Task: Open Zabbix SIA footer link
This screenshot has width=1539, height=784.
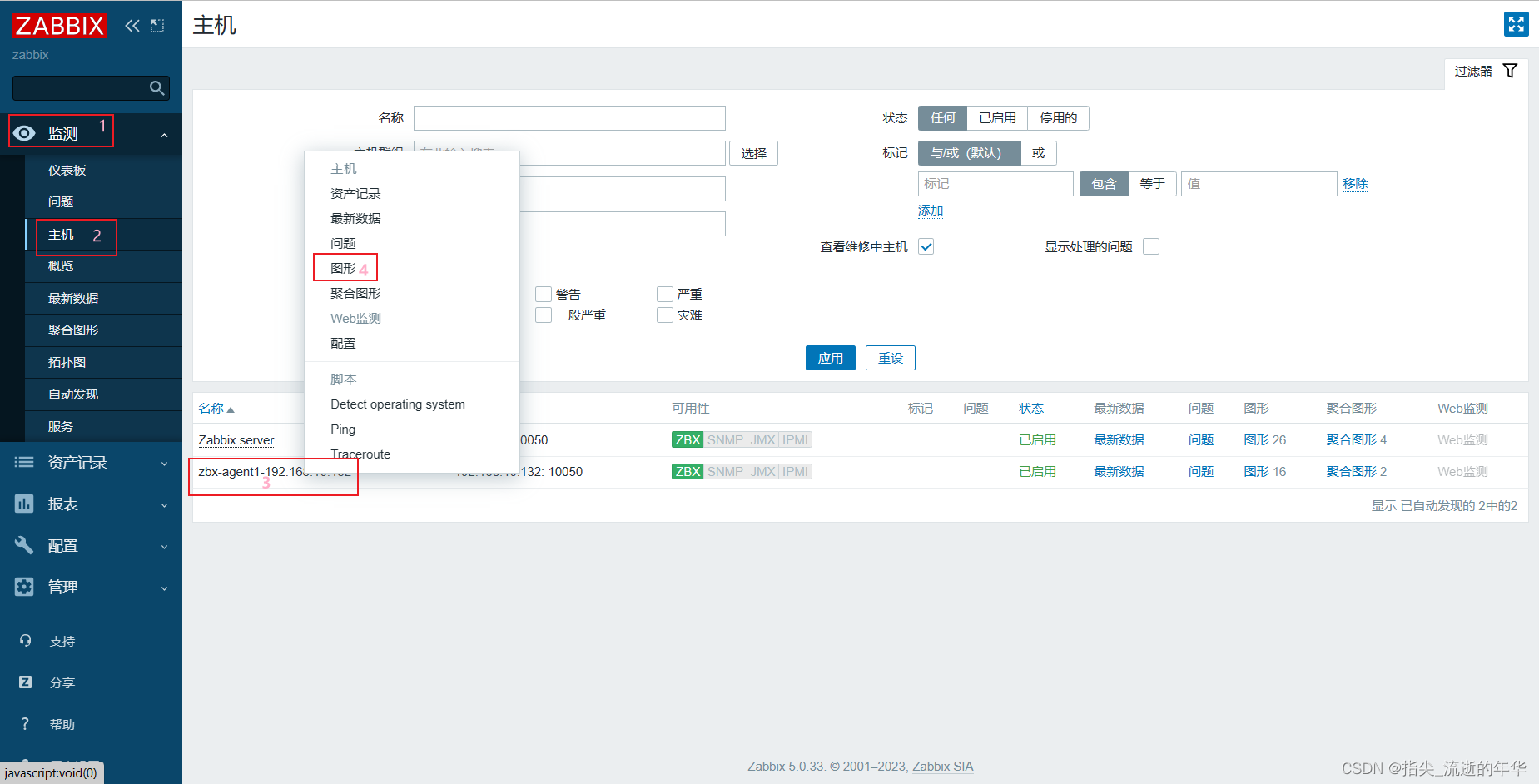Action: [x=942, y=767]
